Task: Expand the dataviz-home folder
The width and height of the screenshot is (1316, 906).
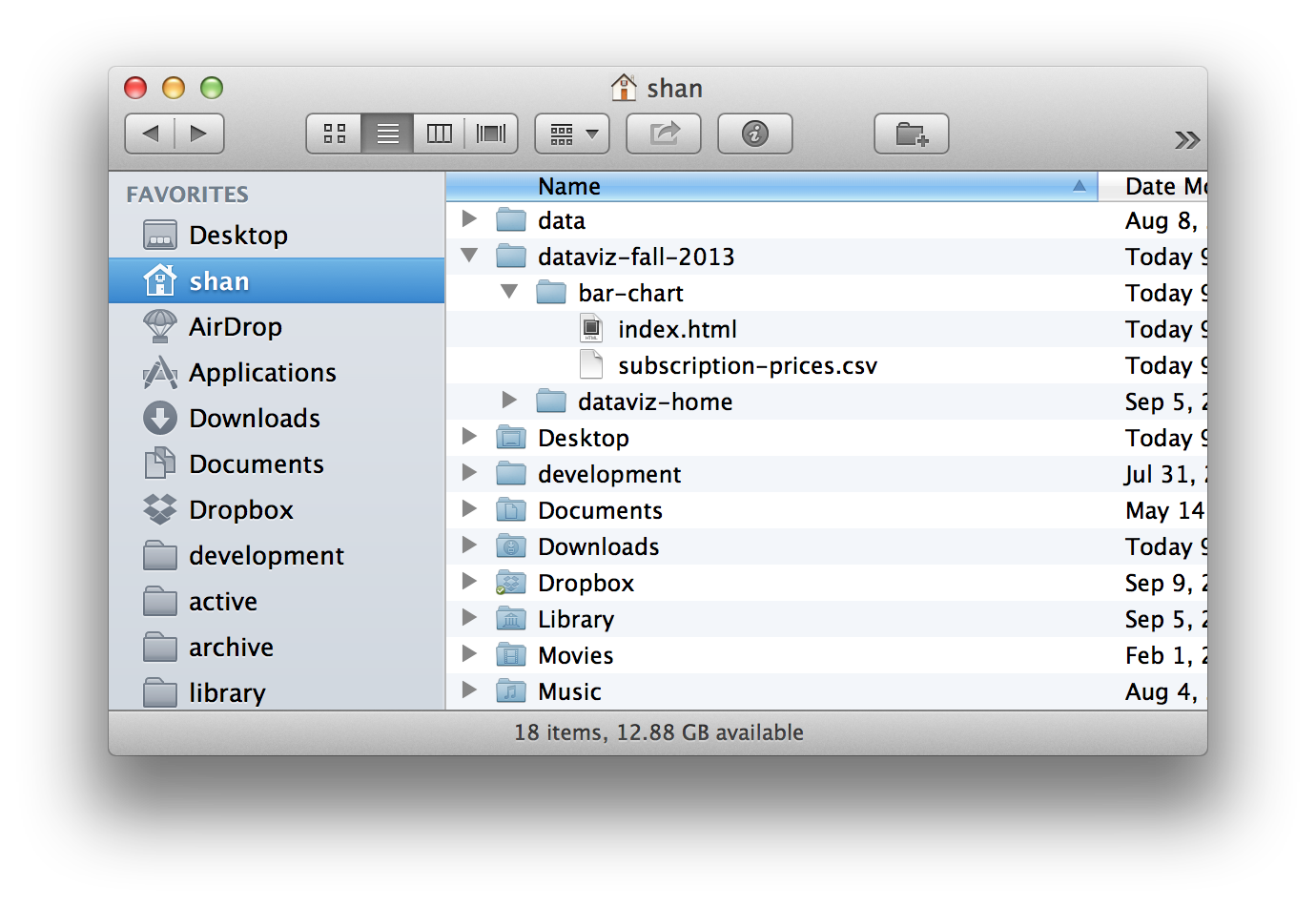Action: pos(509,401)
